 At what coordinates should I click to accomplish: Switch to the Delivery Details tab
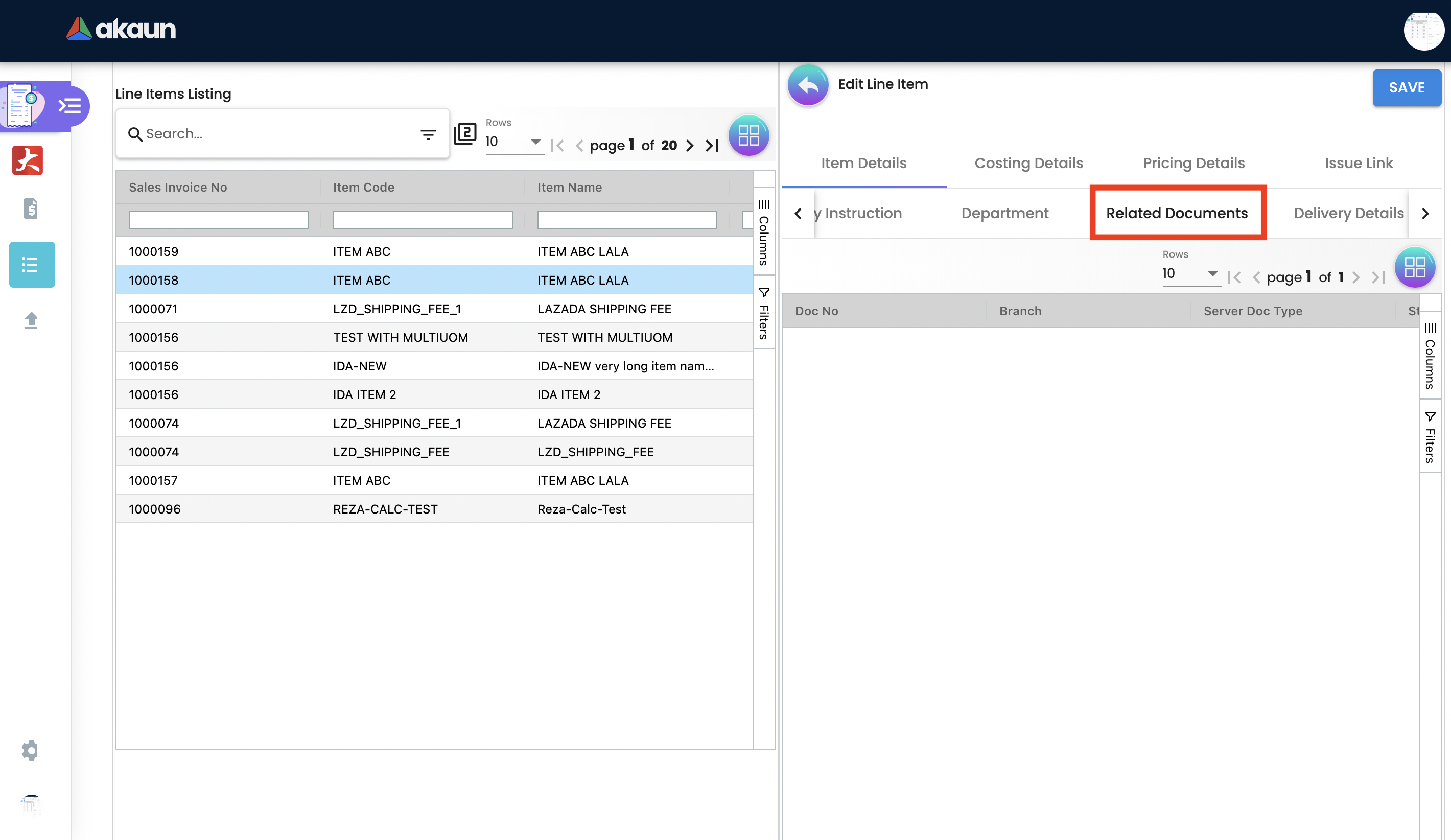tap(1348, 213)
